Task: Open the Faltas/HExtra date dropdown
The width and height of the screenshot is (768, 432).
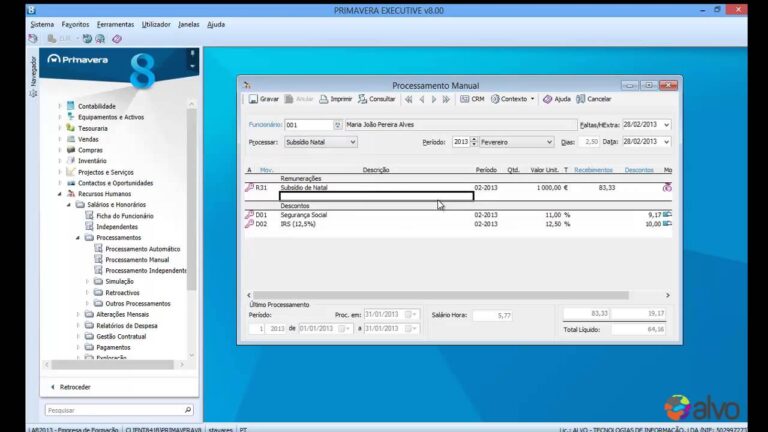Action: click(666, 125)
